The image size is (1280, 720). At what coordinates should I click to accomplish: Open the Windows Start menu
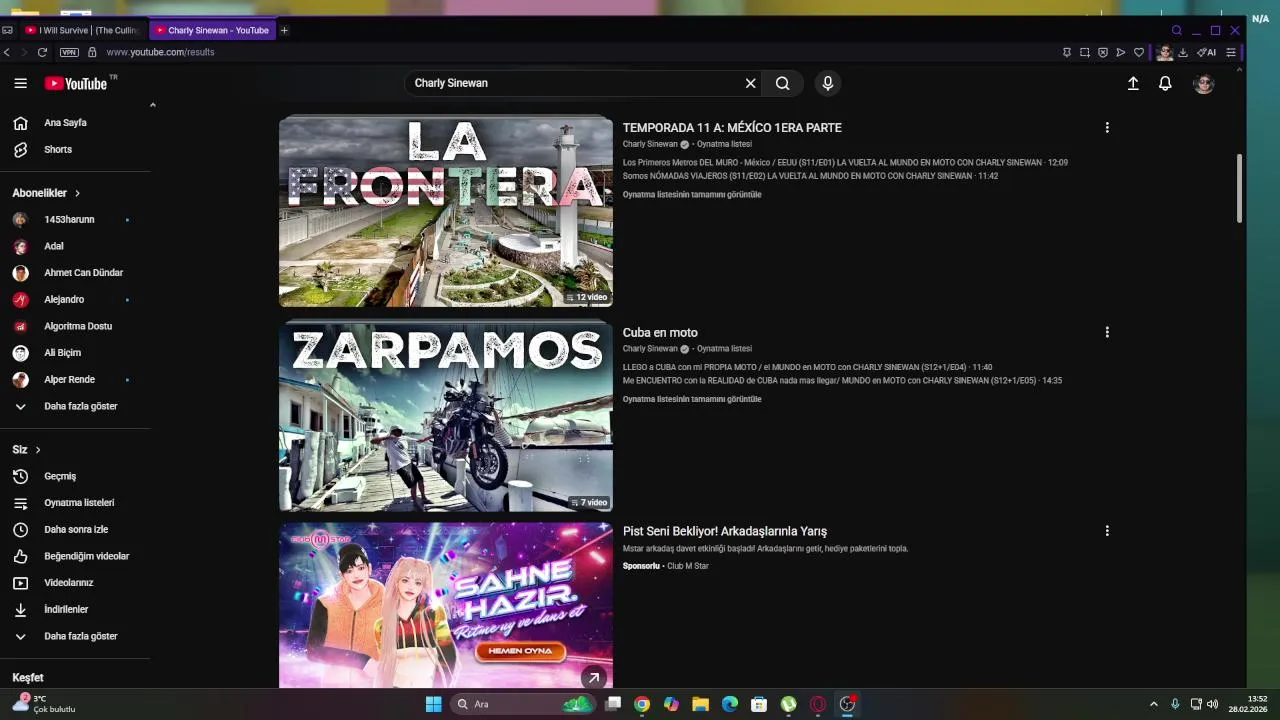point(433,704)
